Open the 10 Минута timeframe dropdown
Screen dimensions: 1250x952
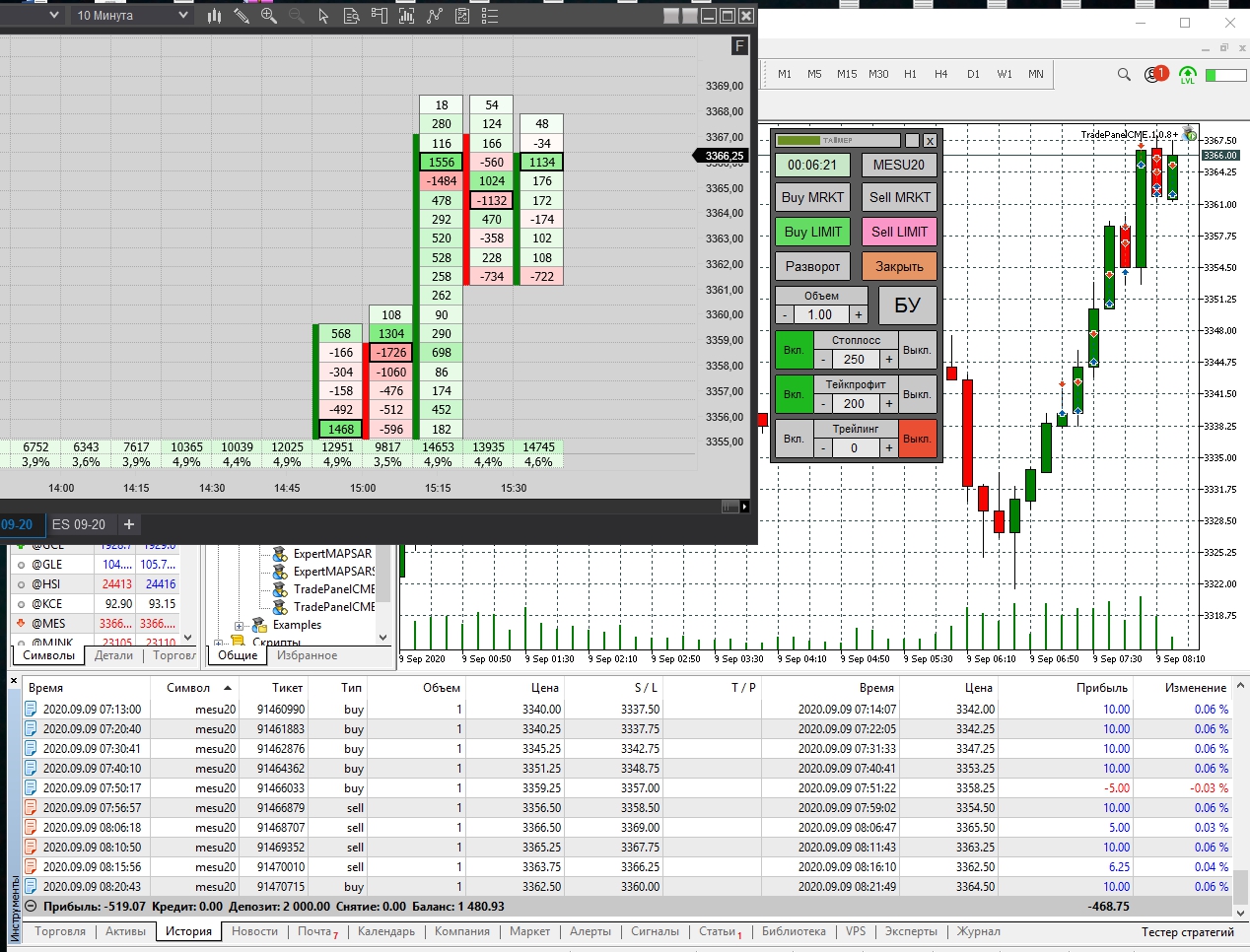pyautogui.click(x=132, y=16)
